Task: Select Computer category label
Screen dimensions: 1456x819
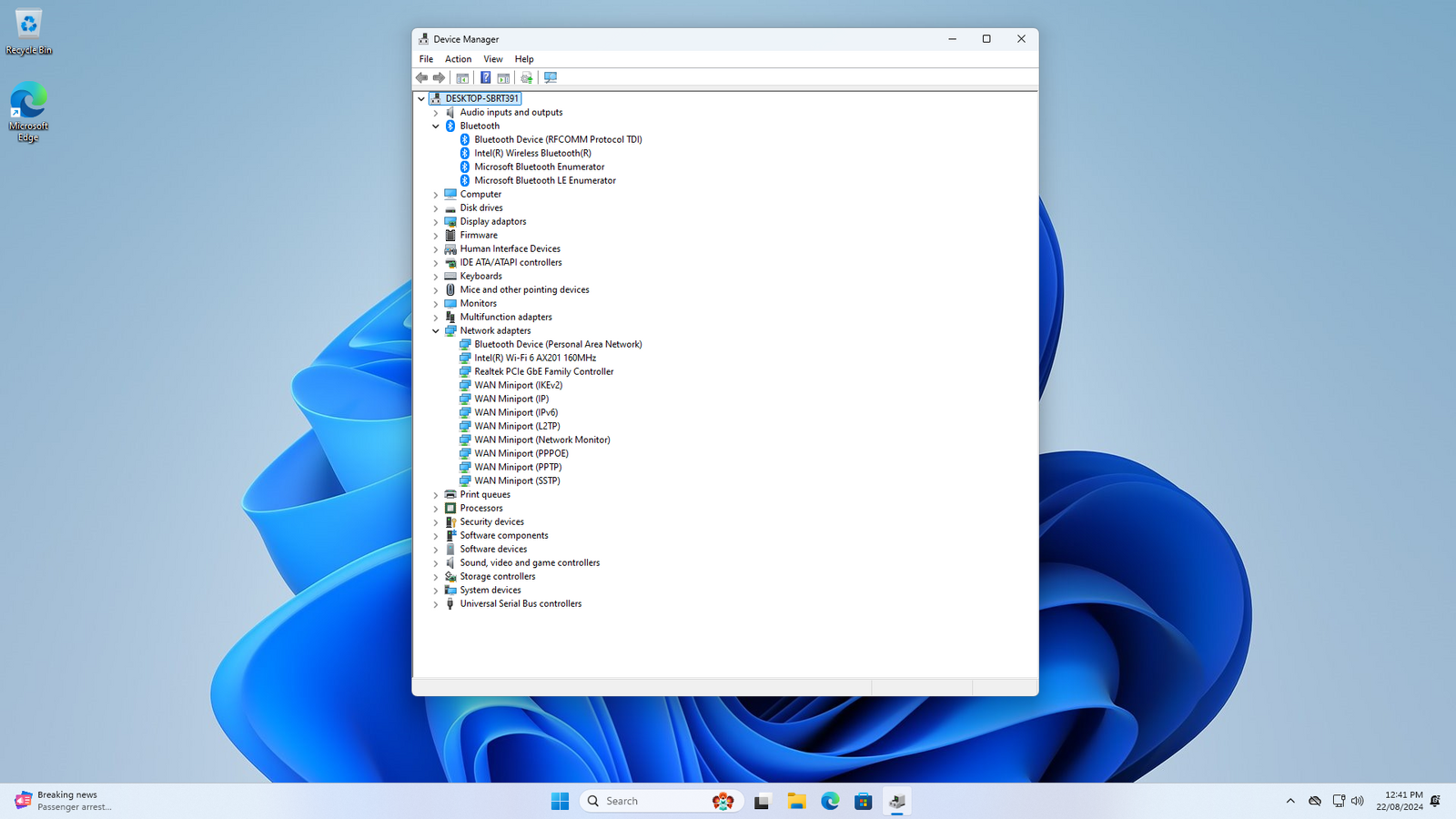Action: (480, 194)
